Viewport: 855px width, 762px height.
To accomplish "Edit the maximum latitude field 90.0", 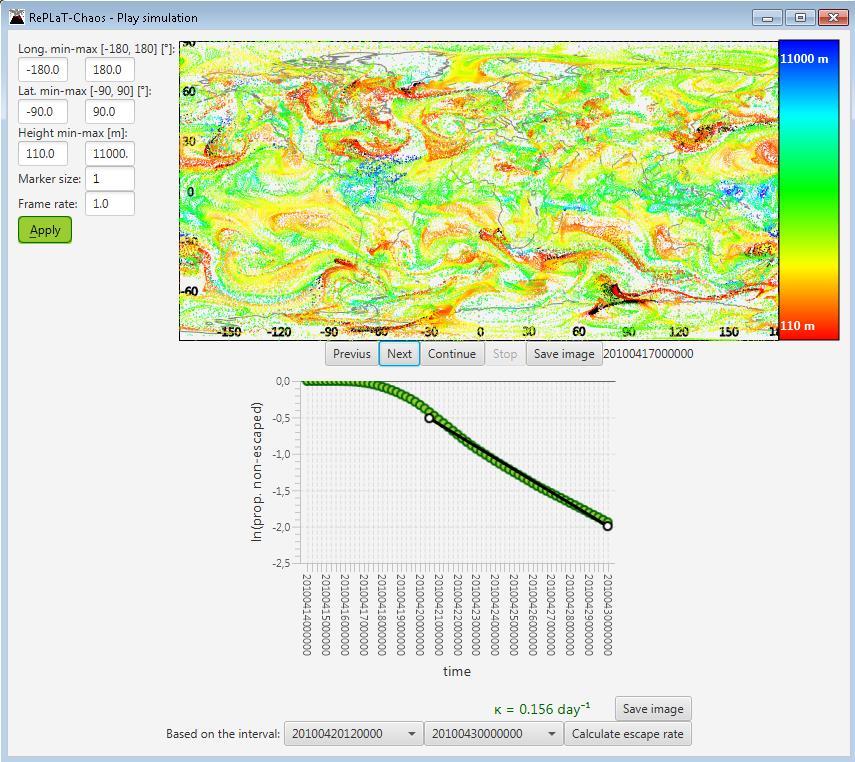I will coord(110,112).
